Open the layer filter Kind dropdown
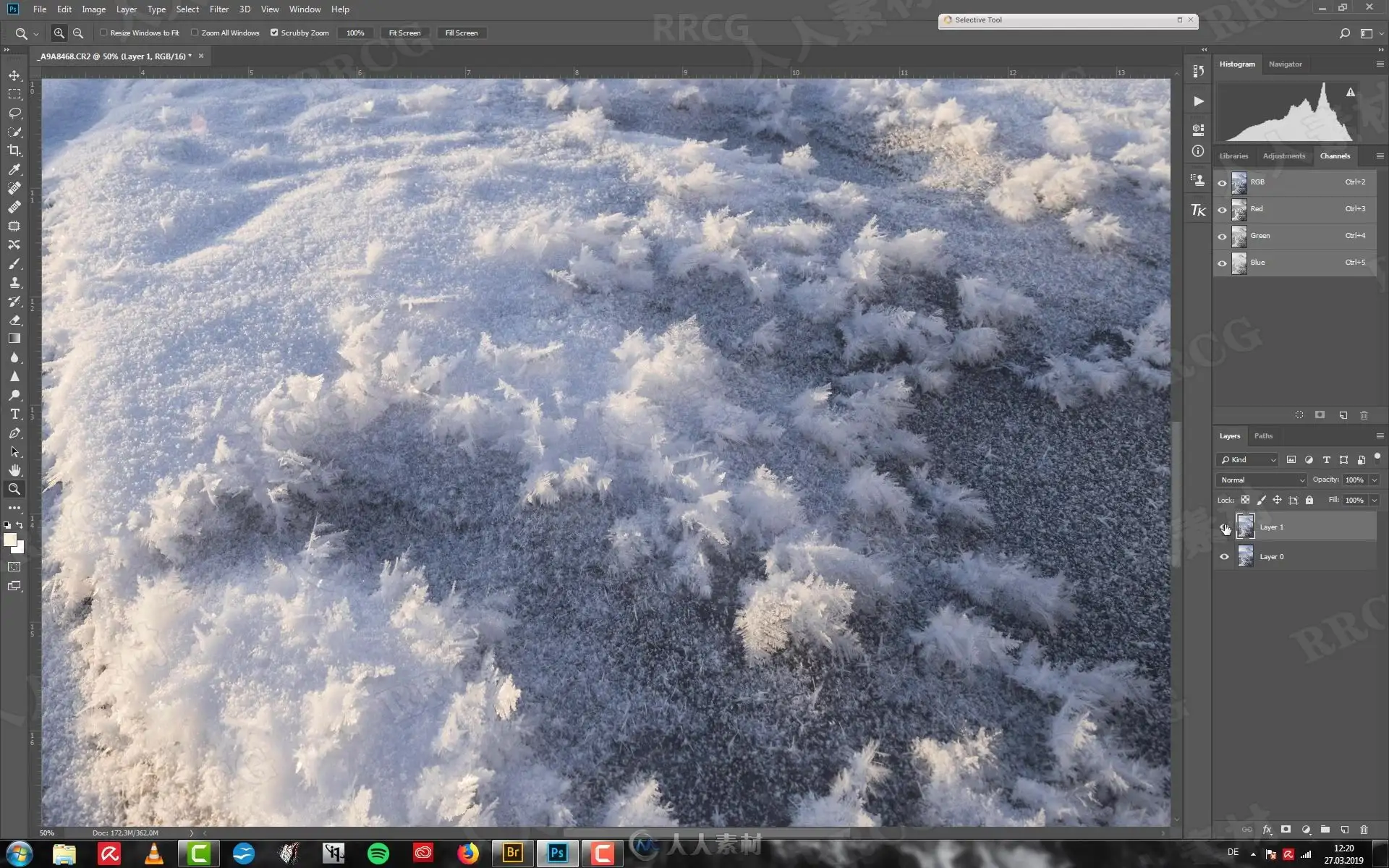 1248,459
